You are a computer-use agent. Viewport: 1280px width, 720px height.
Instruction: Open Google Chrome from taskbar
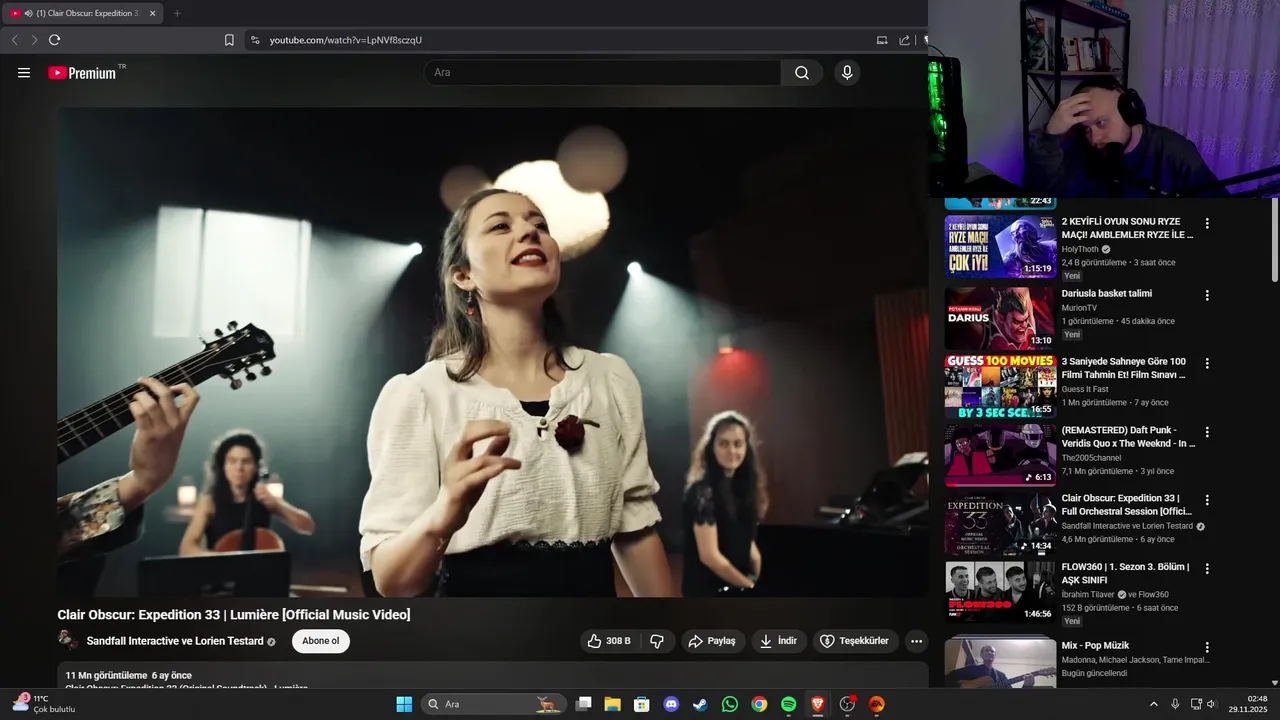click(x=759, y=704)
